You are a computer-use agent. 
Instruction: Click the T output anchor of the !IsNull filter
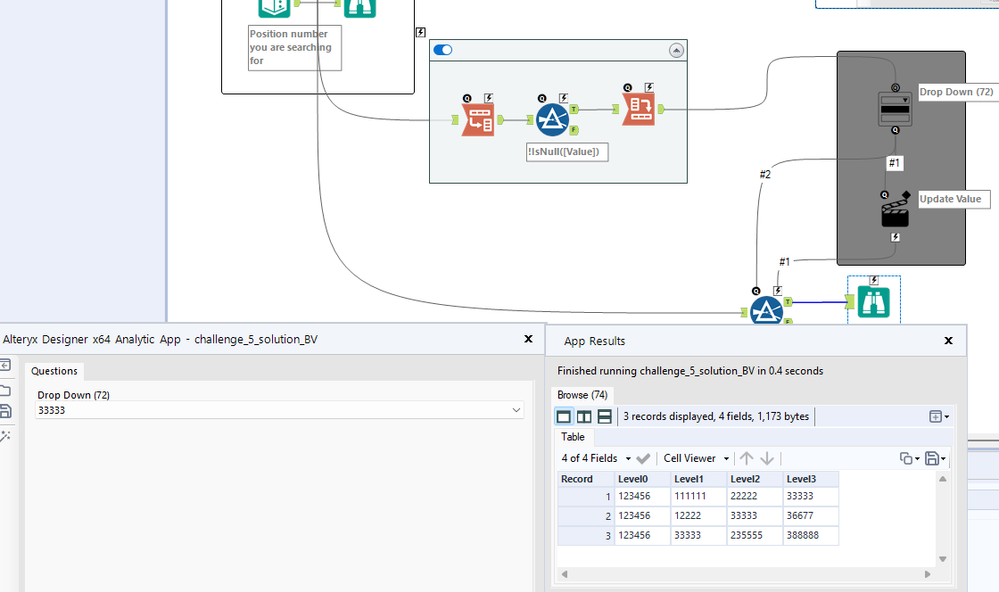point(574,109)
